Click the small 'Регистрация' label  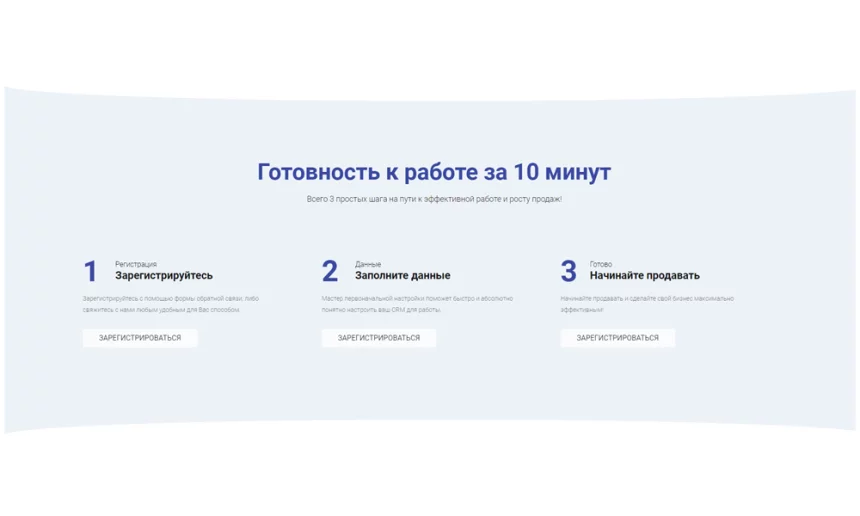[x=136, y=264]
